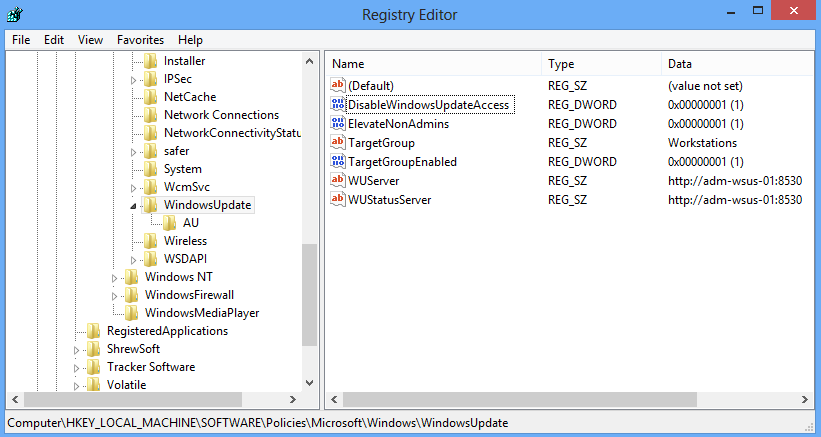Click the values pane horizontal scrollbar thumb

520,399
